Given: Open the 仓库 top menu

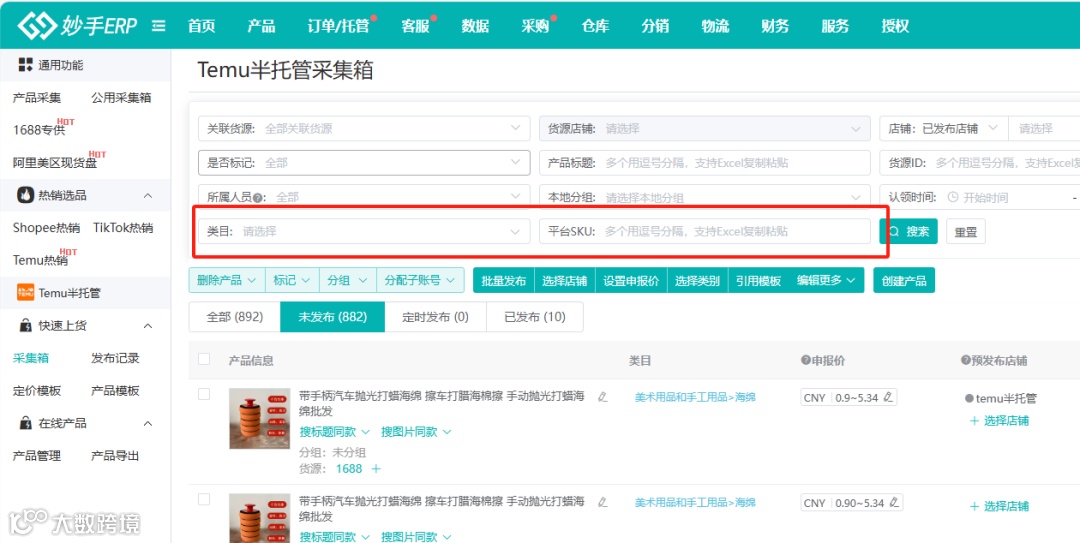Looking at the screenshot, I should (595, 26).
